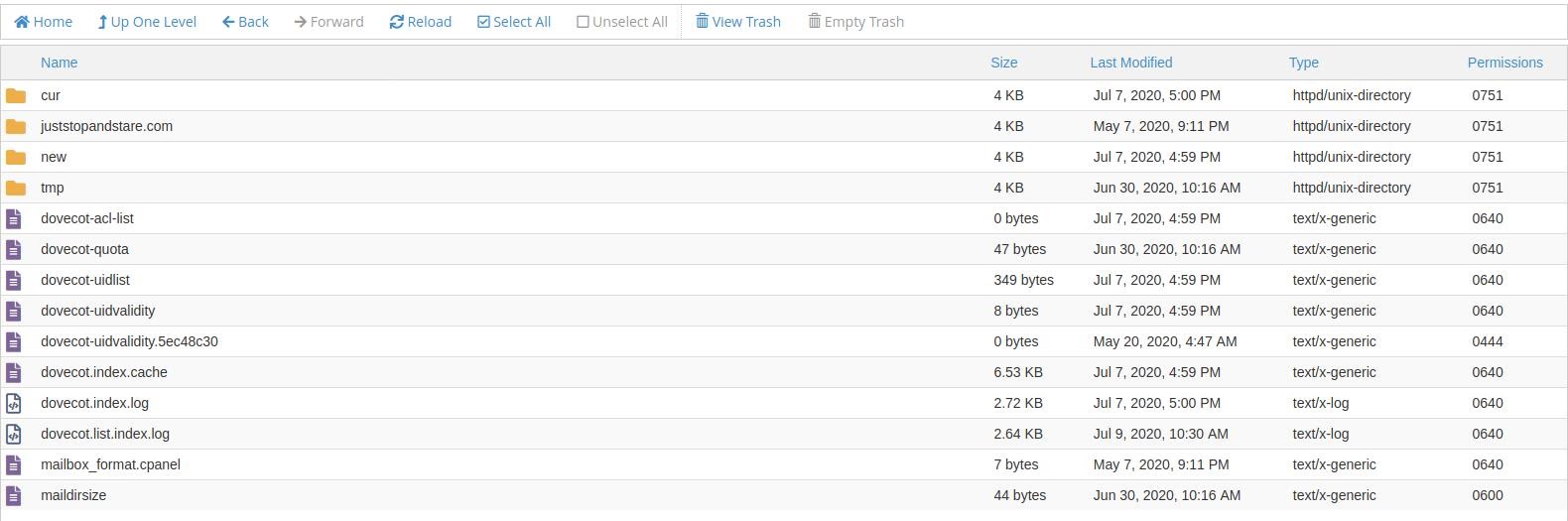1568x521 pixels.
Task: Select the juststopandstare.com folder
Action: pos(106,126)
